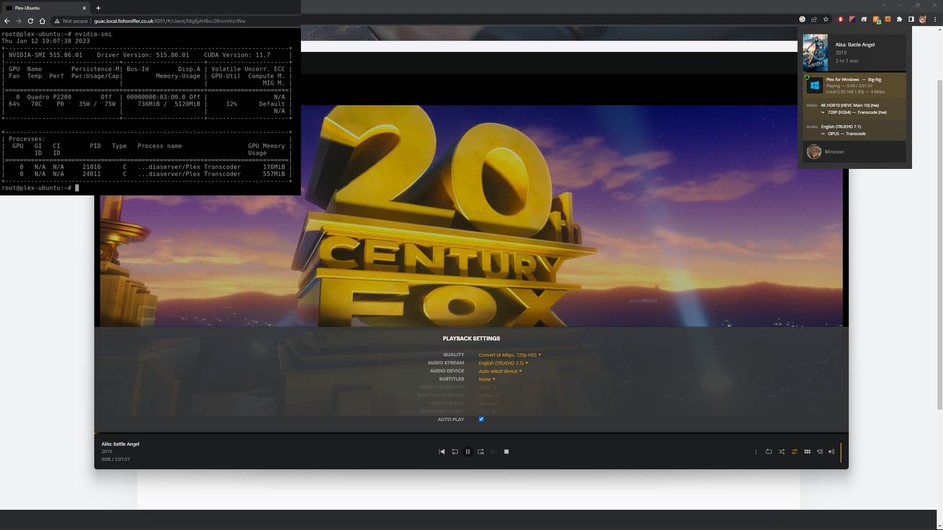Skip to previous item in player
Image resolution: width=943 pixels, height=530 pixels.
441,452
